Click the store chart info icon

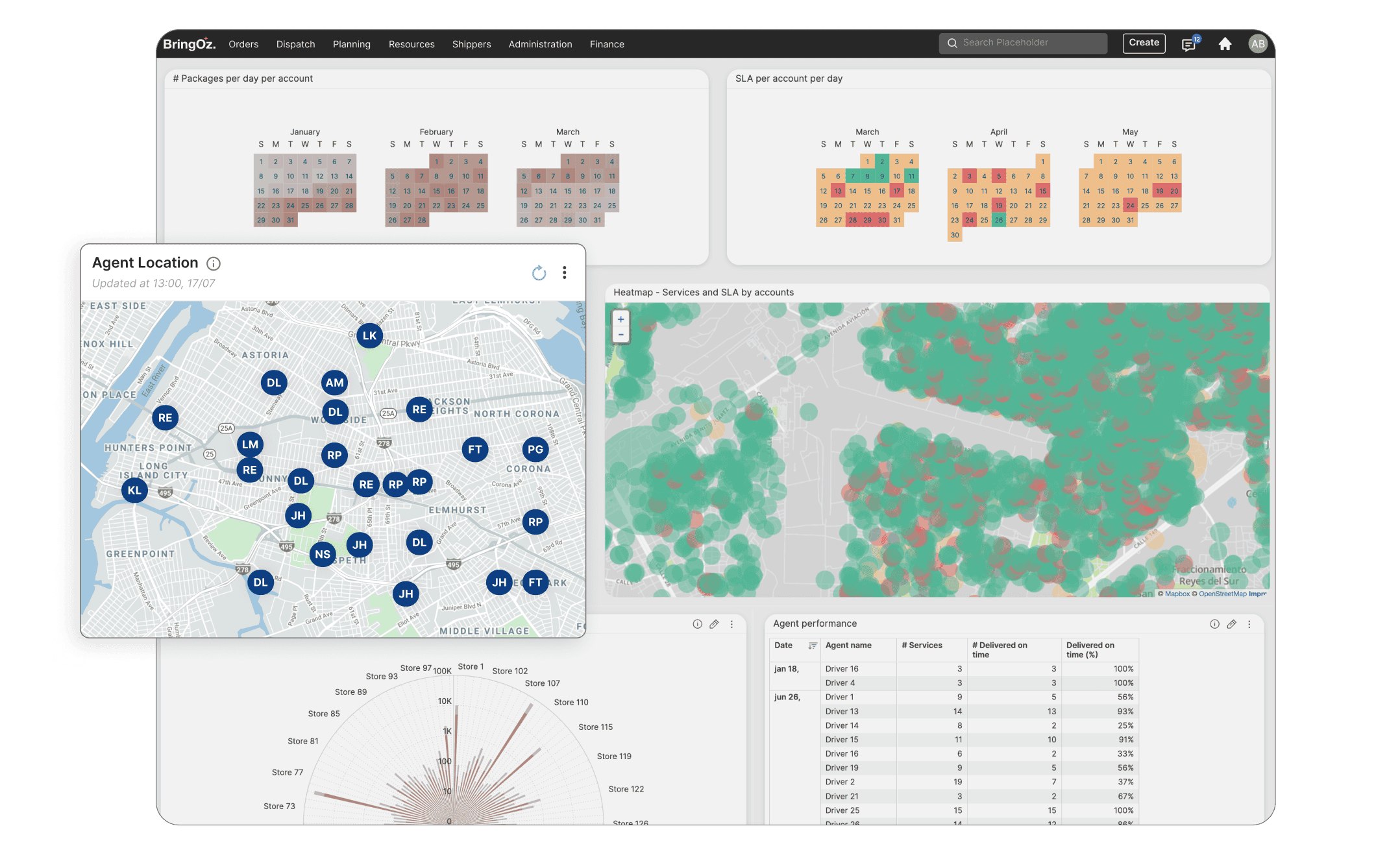[697, 624]
